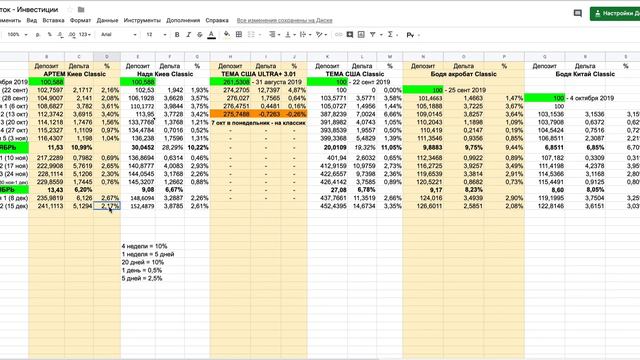Open the comments history icon

[578, 13]
